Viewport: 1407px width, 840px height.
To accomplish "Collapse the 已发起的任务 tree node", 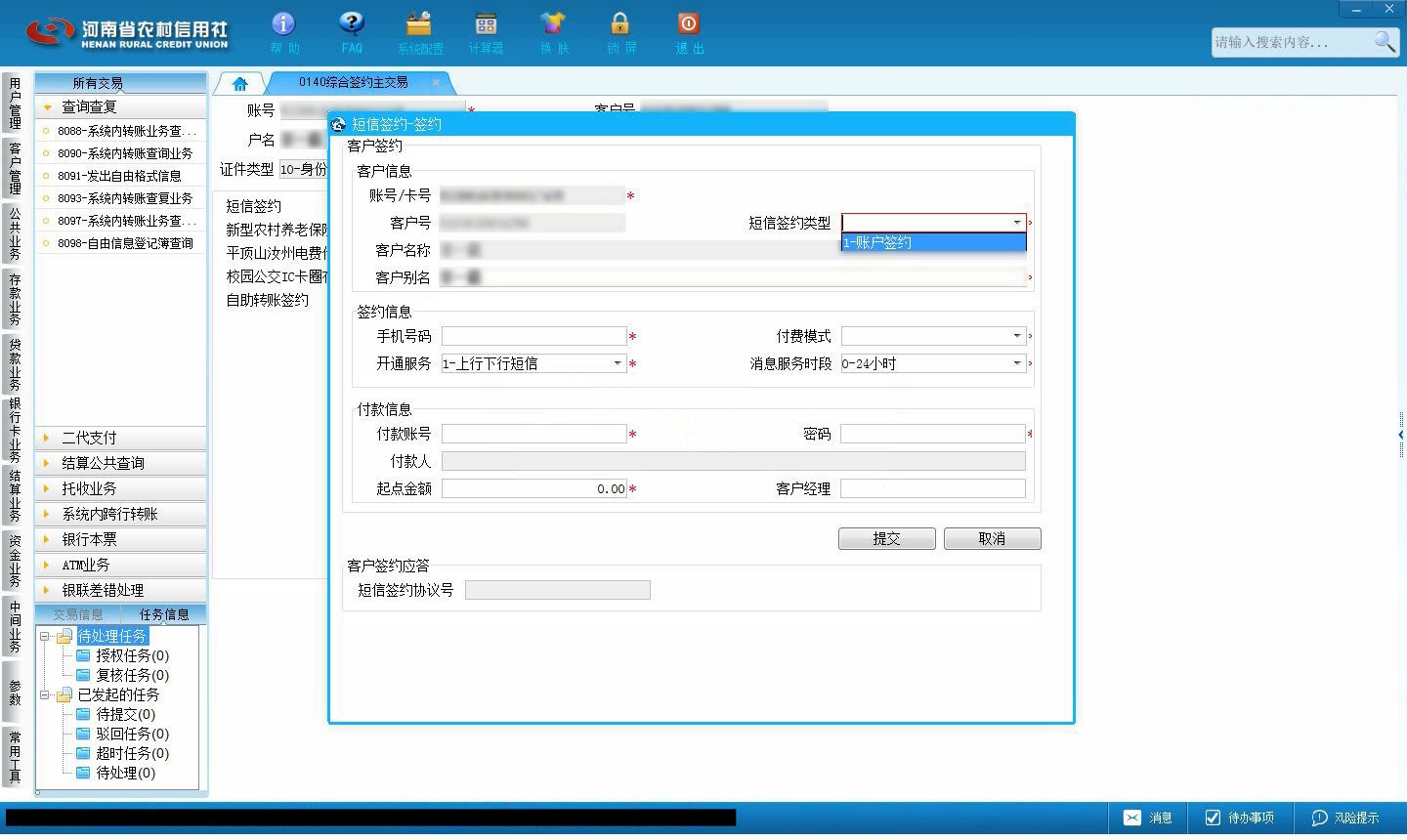I will point(45,694).
